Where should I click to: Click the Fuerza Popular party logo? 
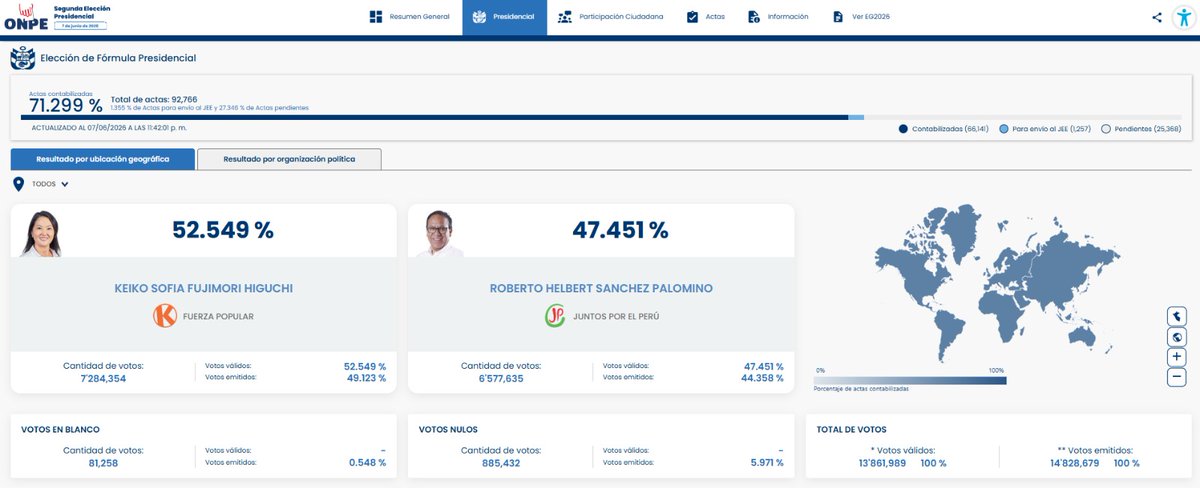point(165,316)
